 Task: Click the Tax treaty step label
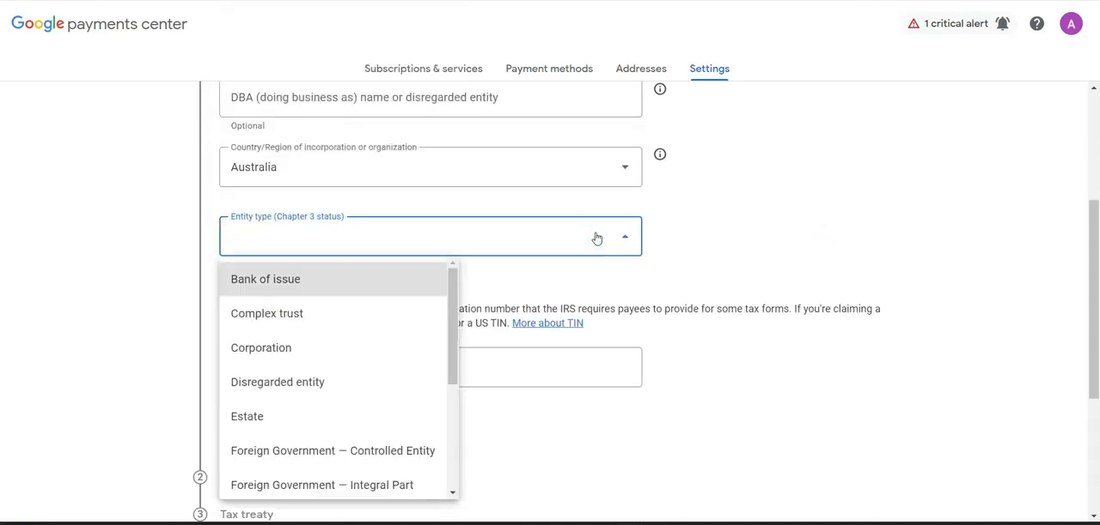[x=247, y=514]
